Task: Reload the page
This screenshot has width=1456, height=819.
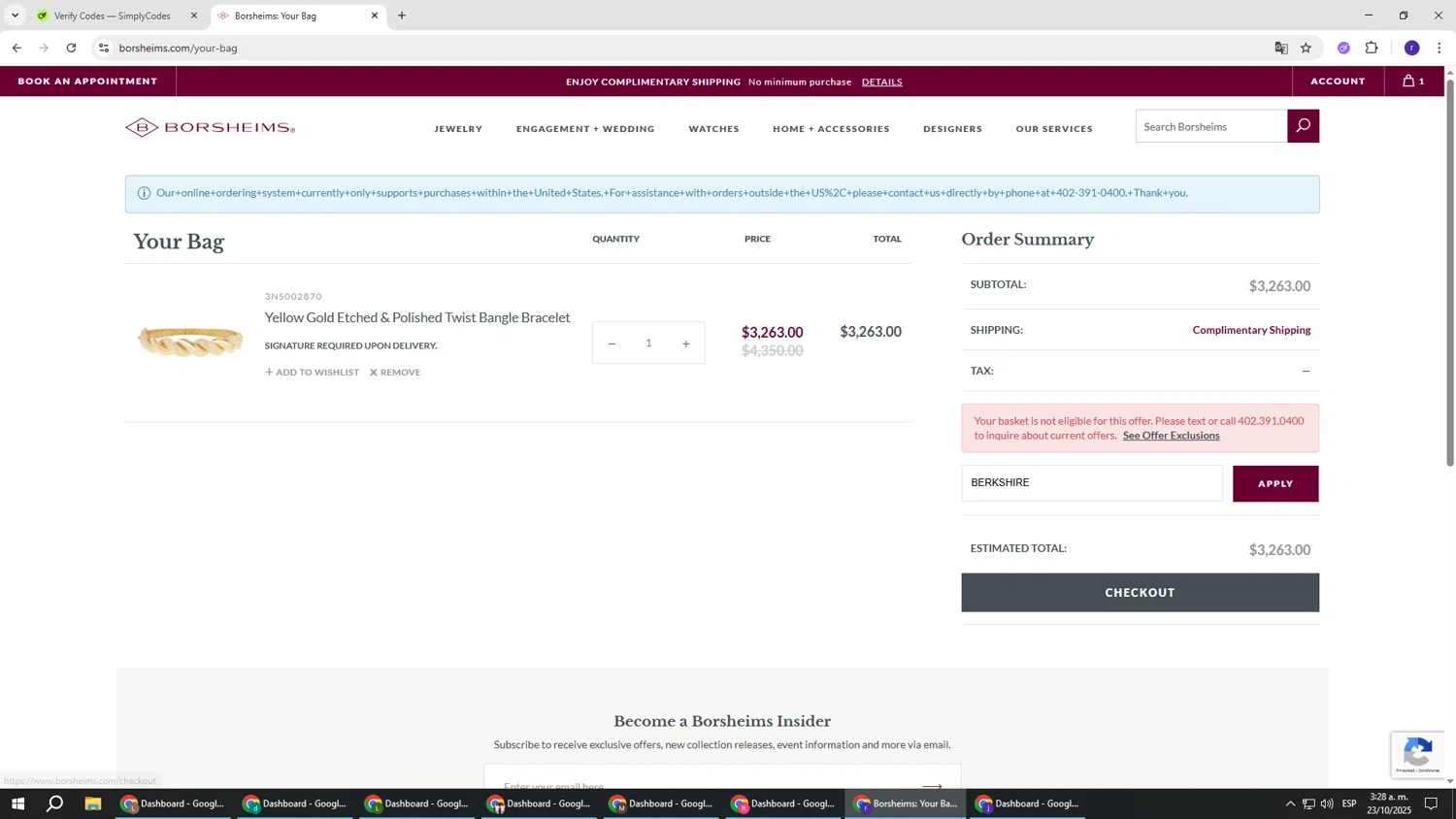Action: click(71, 48)
